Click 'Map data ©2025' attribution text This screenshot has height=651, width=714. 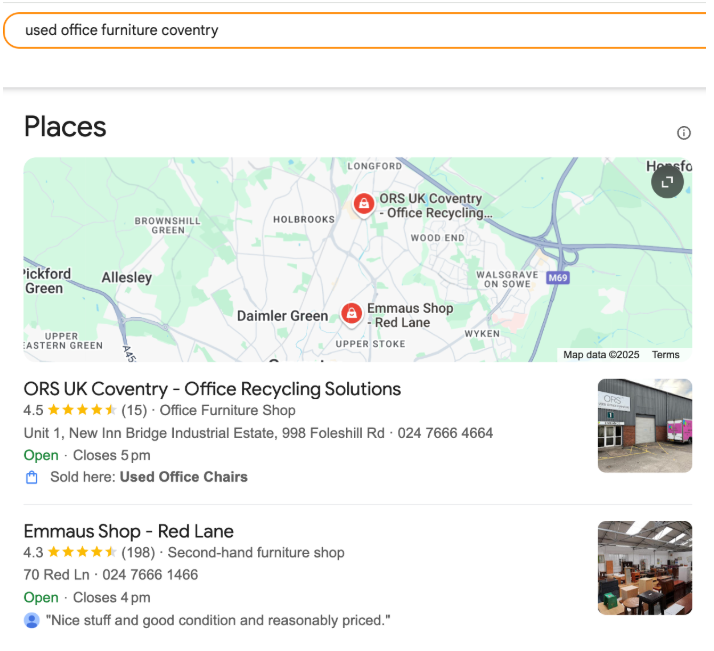click(x=601, y=355)
